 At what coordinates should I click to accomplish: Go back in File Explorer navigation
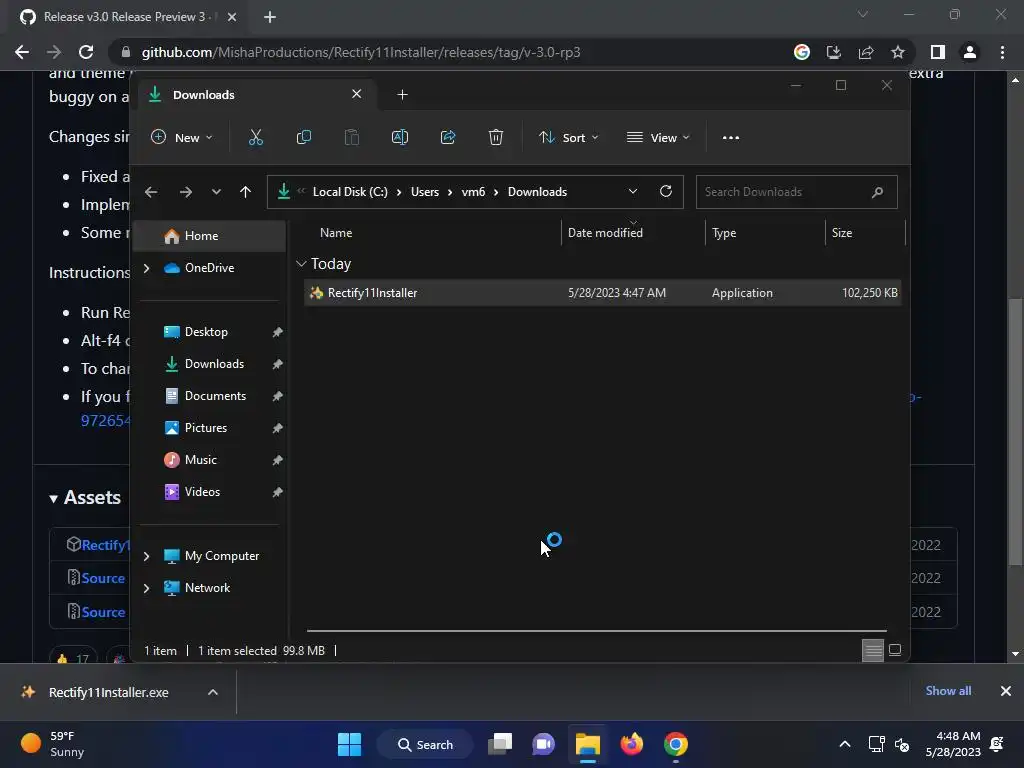151,191
